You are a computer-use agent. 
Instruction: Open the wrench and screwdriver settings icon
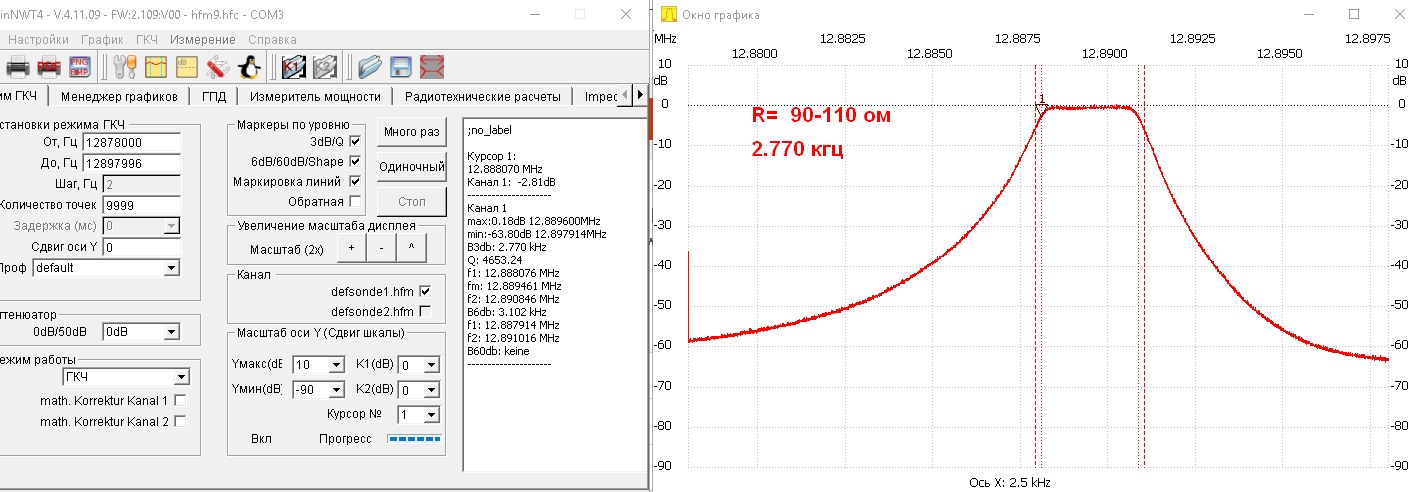click(125, 67)
